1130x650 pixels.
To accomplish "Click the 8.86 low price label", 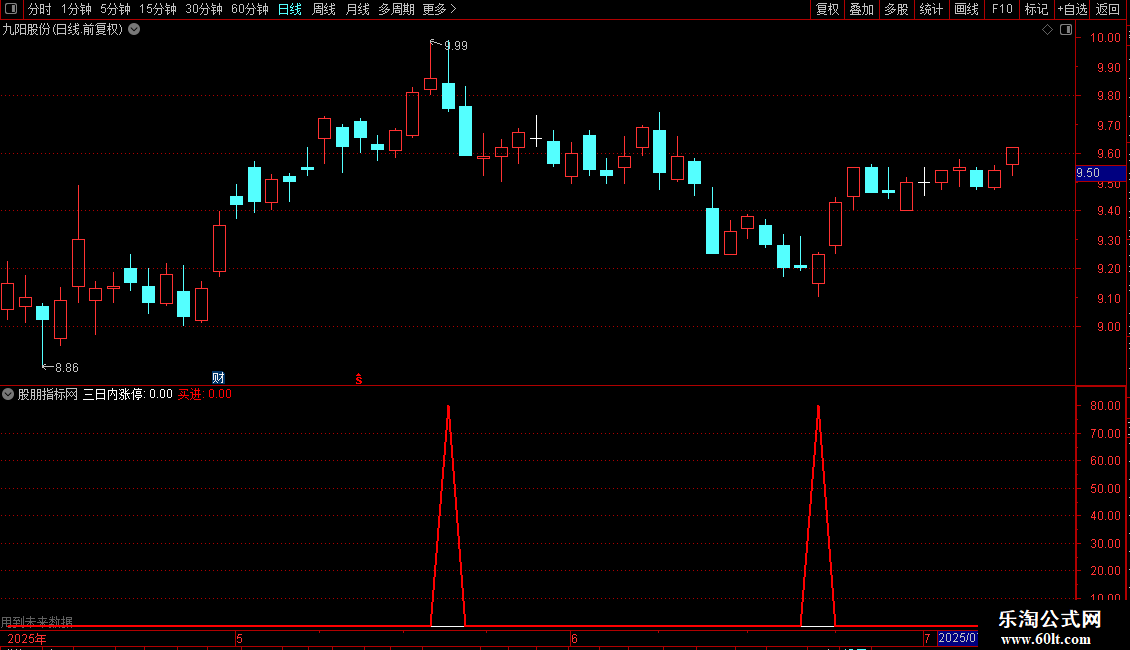I will (66, 368).
